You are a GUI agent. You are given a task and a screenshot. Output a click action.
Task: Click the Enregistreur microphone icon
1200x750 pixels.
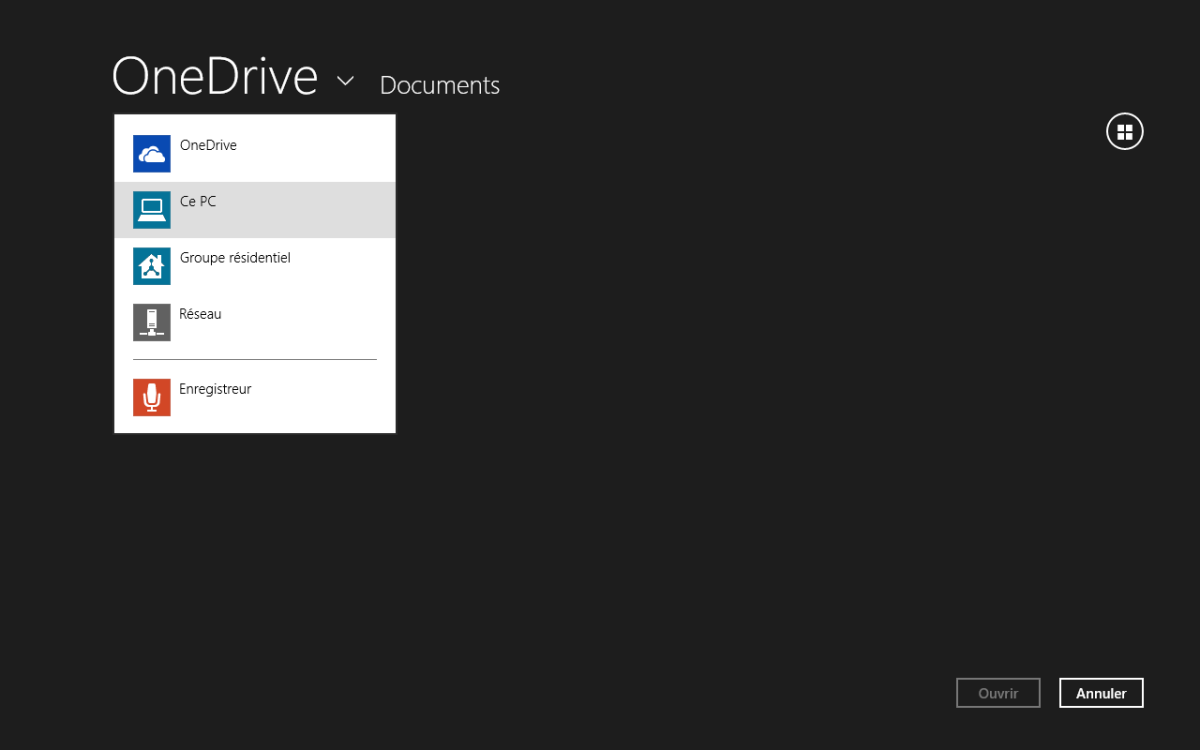pos(152,397)
